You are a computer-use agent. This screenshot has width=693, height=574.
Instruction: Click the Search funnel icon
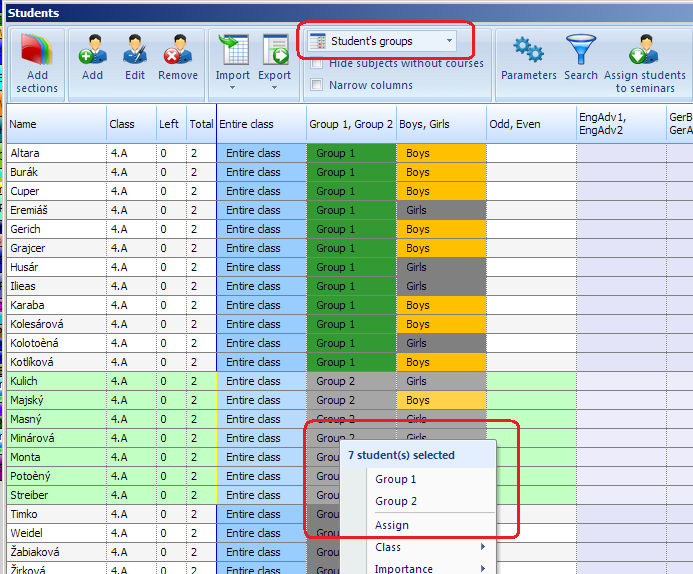pos(581,49)
